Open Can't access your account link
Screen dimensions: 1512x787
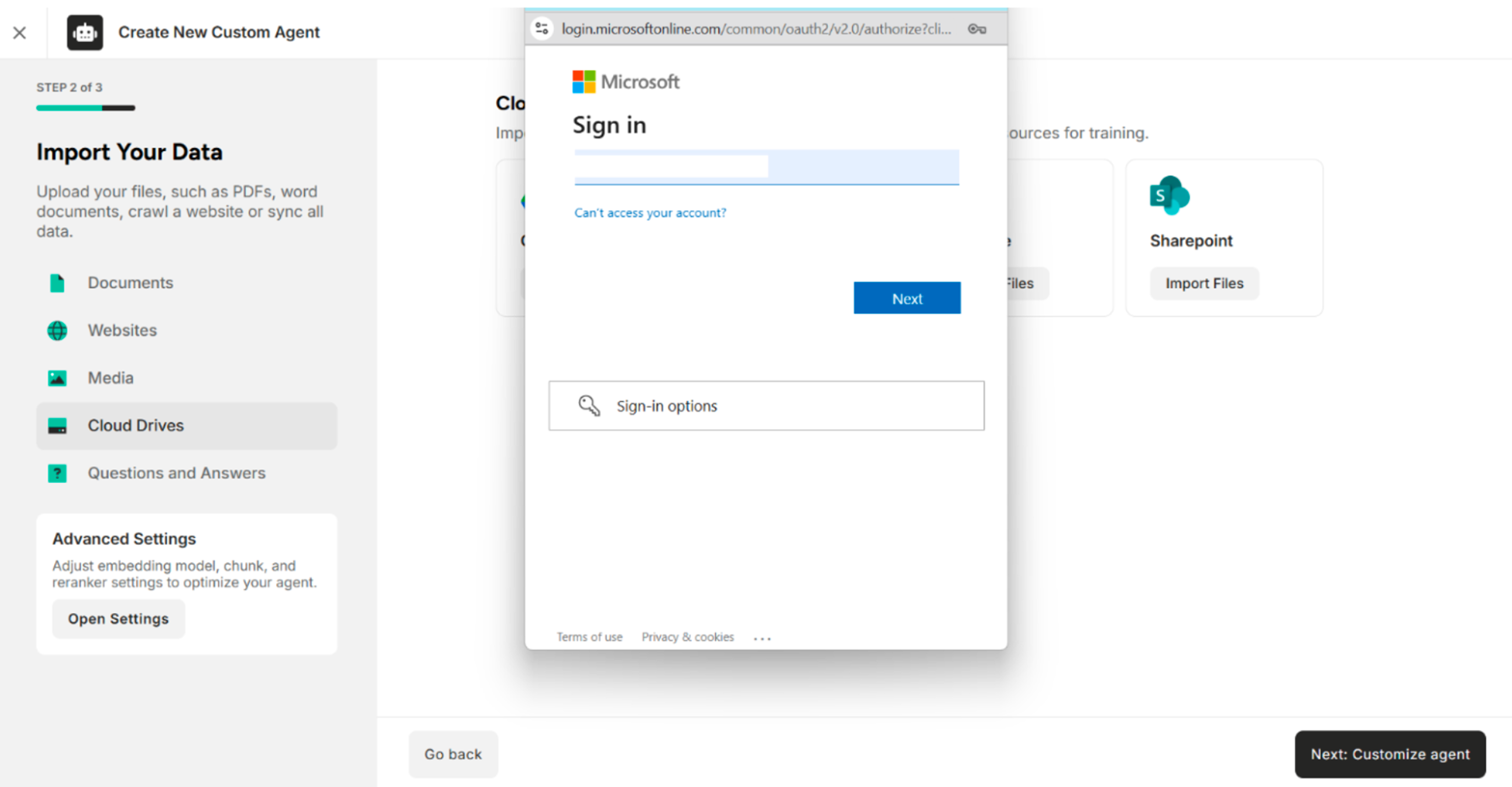[650, 213]
